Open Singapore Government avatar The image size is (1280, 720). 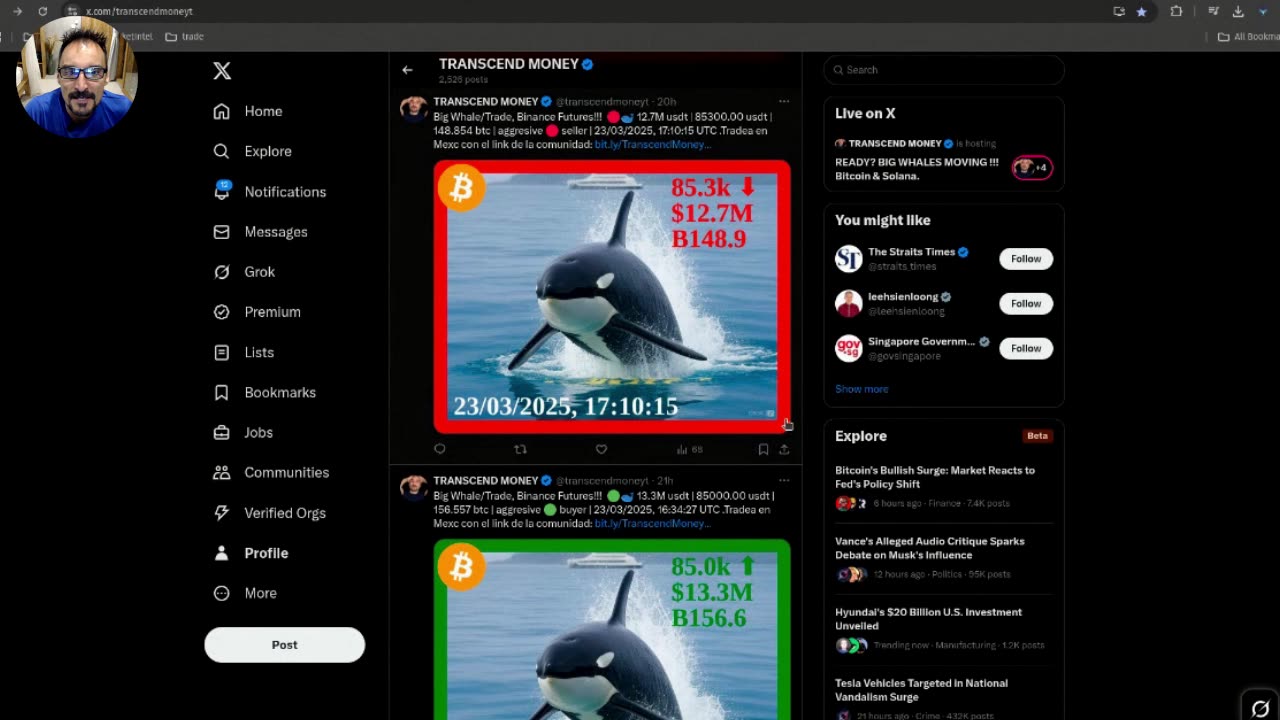click(x=849, y=349)
